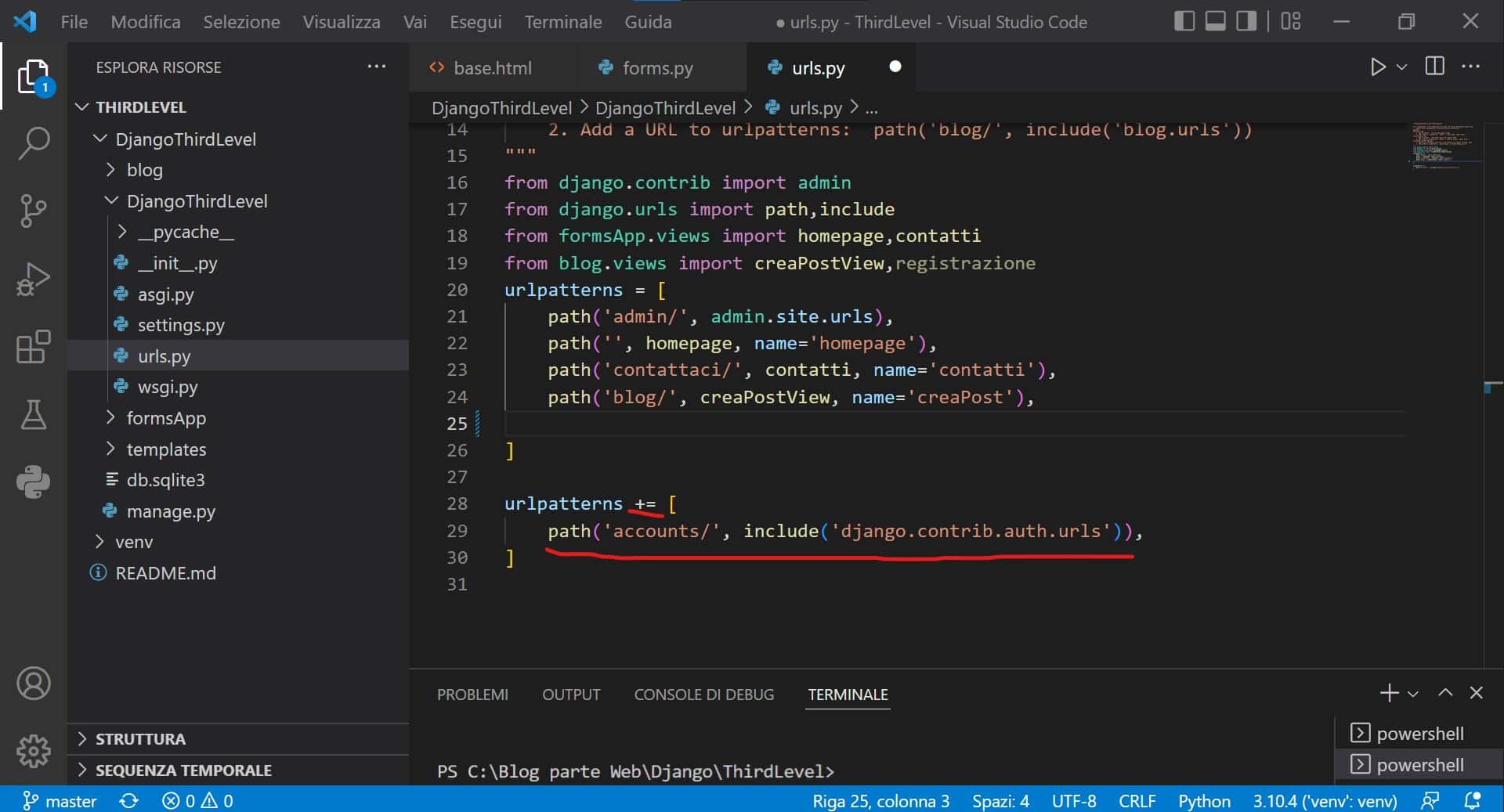Screen dimensions: 1504x812
Task: Open editor more actions menu
Action: tap(1471, 67)
